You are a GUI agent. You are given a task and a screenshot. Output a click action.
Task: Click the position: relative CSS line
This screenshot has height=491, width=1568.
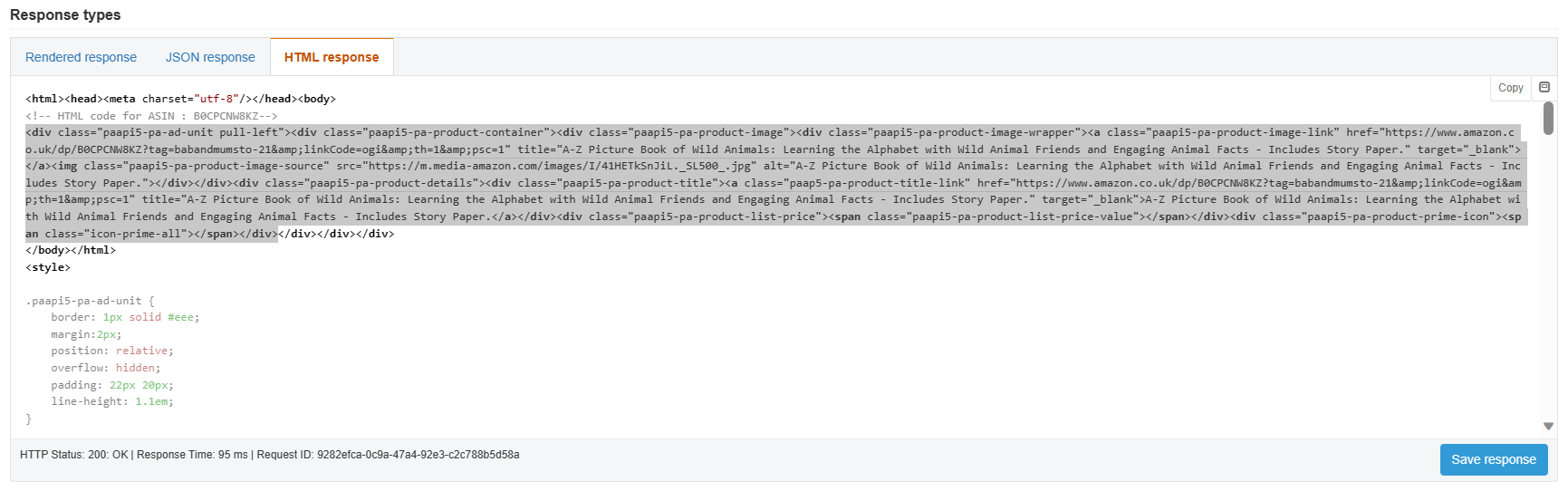point(111,351)
